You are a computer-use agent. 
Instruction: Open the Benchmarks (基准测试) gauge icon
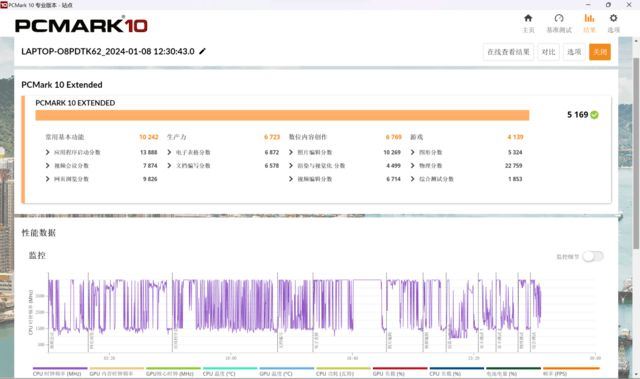point(559,18)
